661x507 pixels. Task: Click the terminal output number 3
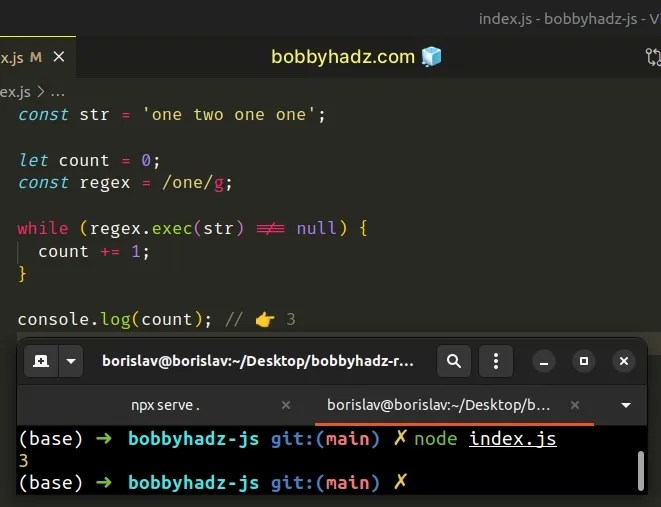[24, 461]
